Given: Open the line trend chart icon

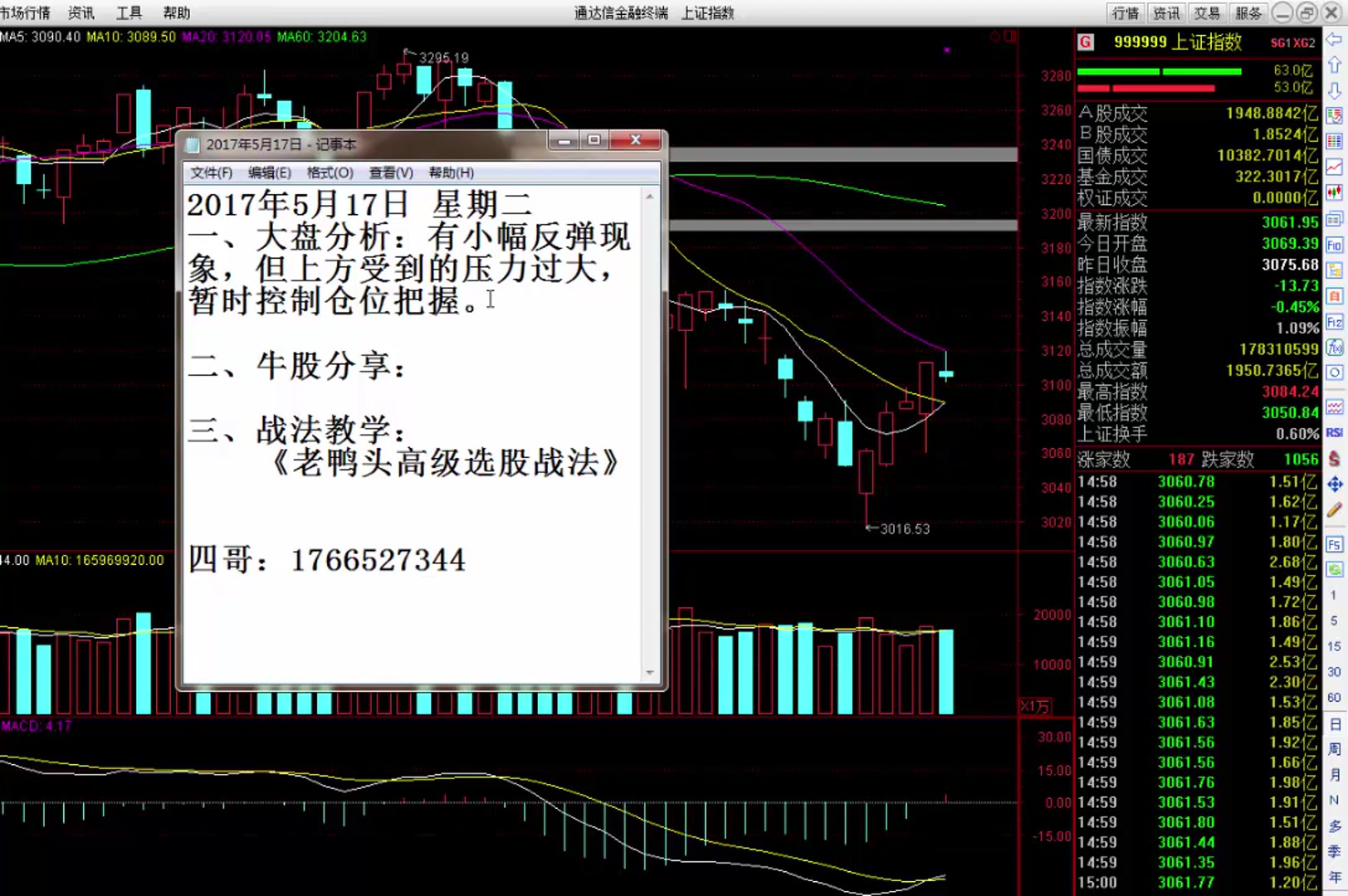Looking at the screenshot, I should (1335, 168).
